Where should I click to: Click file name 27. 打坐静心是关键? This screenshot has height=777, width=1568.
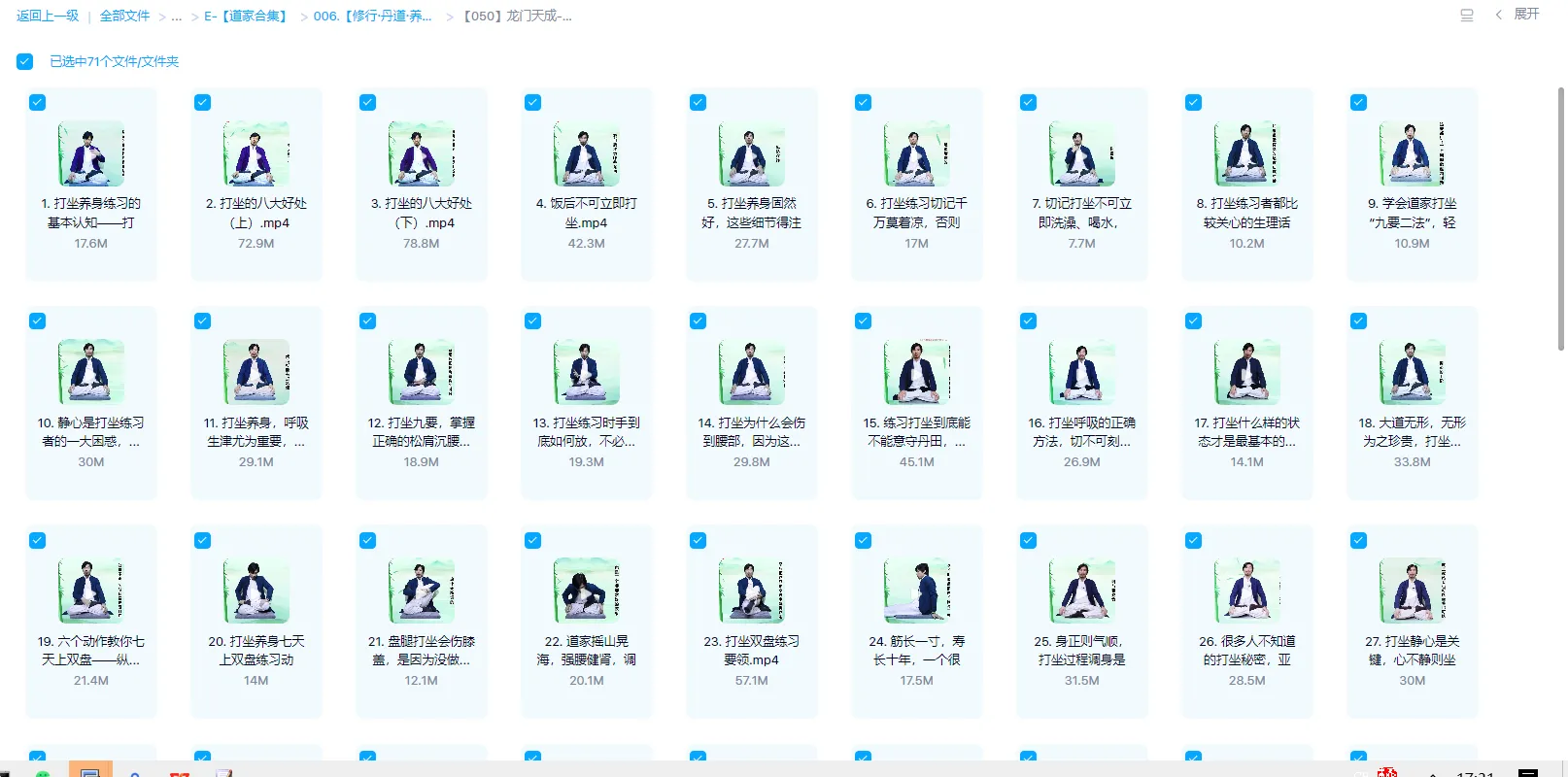pos(1413,651)
